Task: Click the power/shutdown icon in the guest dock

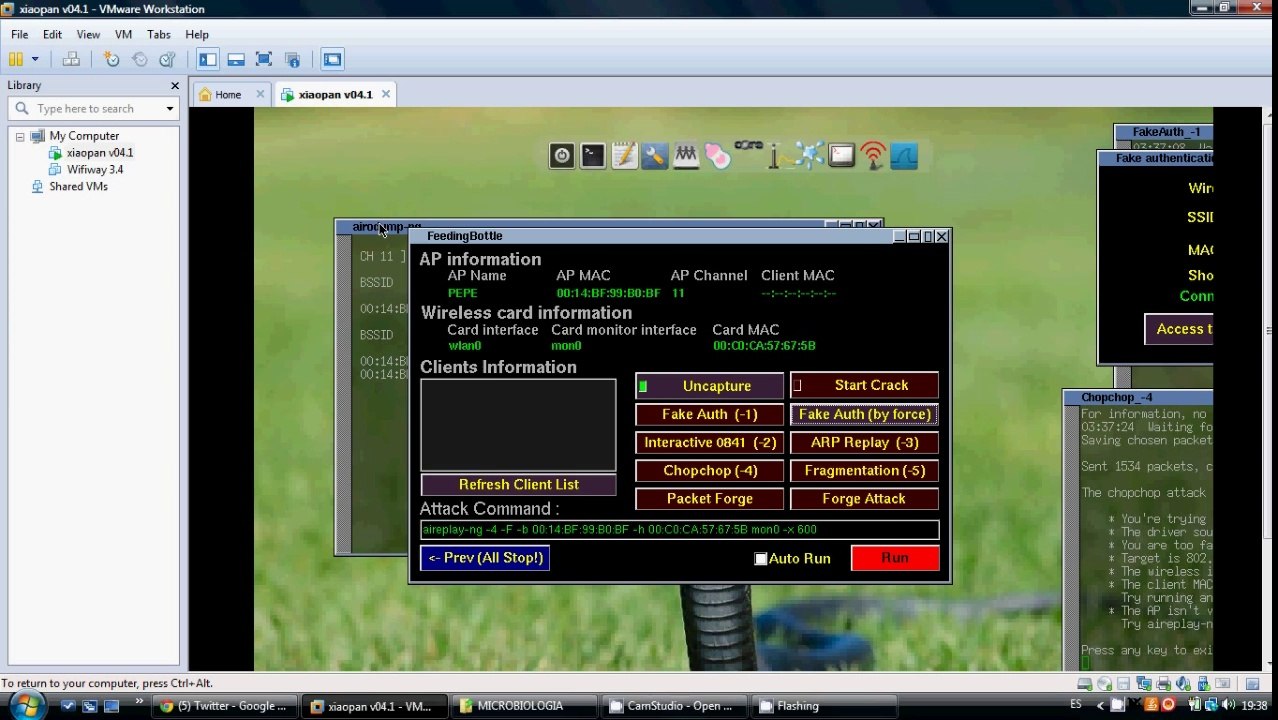Action: tap(562, 156)
